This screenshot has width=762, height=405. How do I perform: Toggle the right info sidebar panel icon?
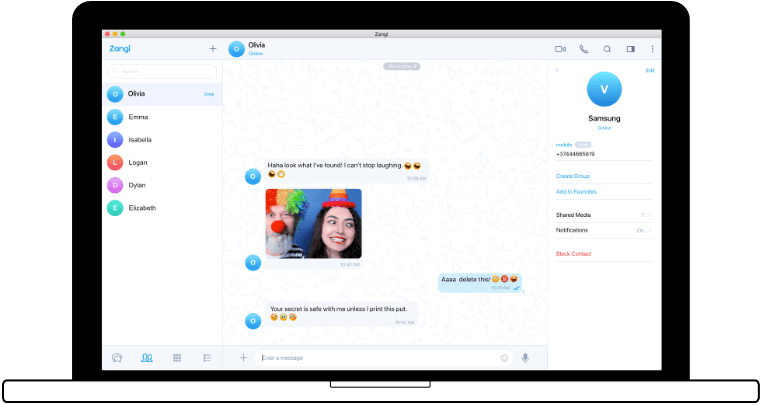pos(631,49)
